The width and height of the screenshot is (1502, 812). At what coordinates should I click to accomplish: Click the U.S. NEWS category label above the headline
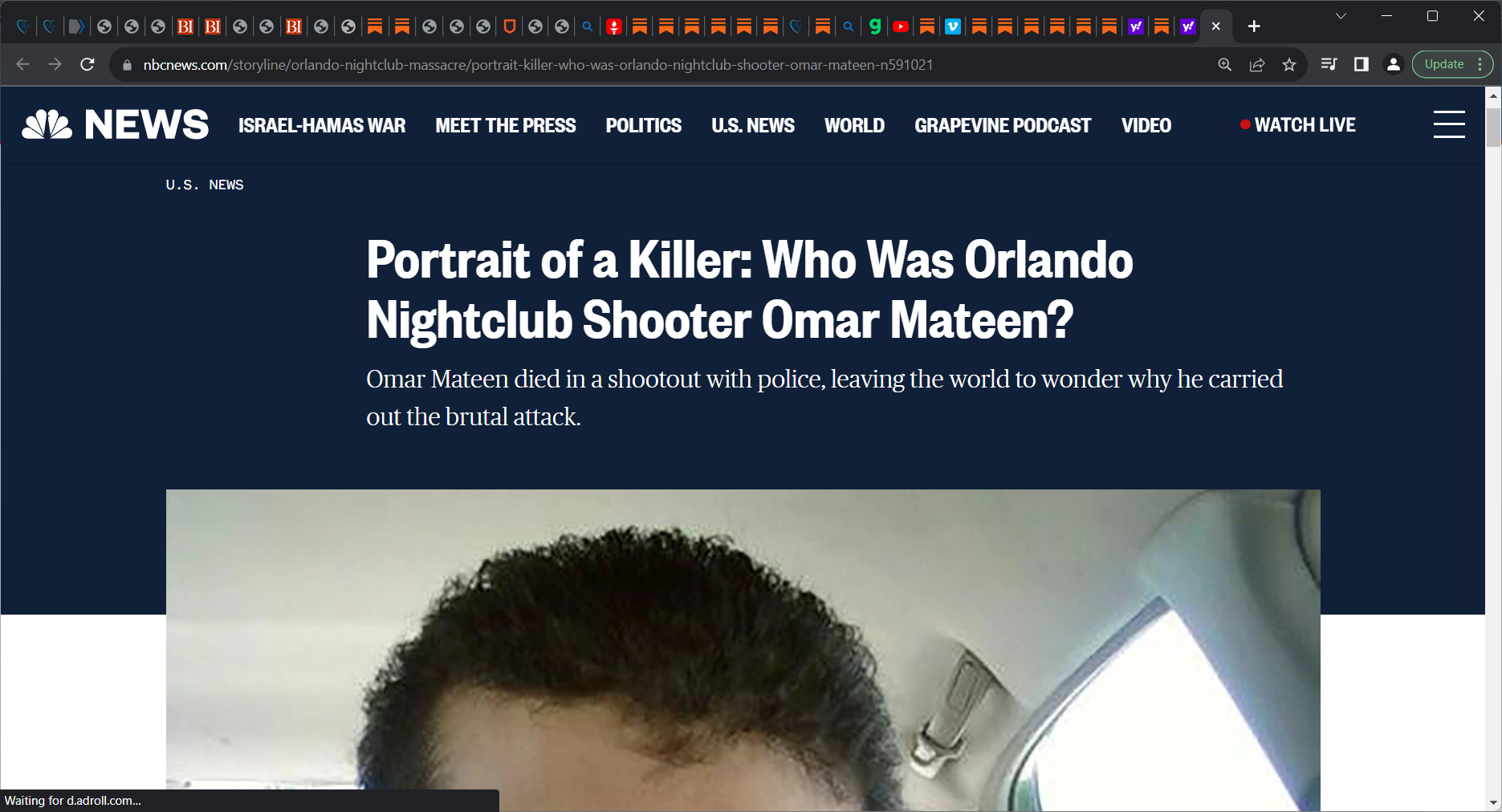click(x=205, y=185)
